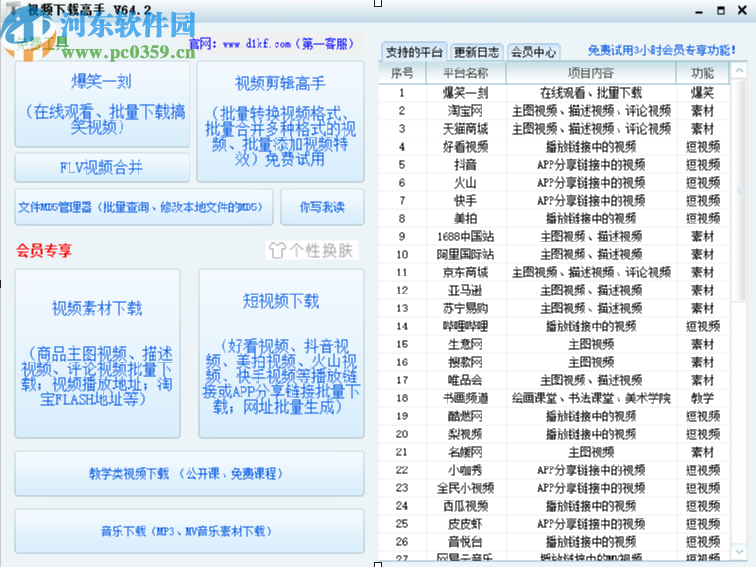Image resolution: width=756 pixels, height=567 pixels.
Task: Close the 视频下载高手 window
Action: click(x=742, y=10)
